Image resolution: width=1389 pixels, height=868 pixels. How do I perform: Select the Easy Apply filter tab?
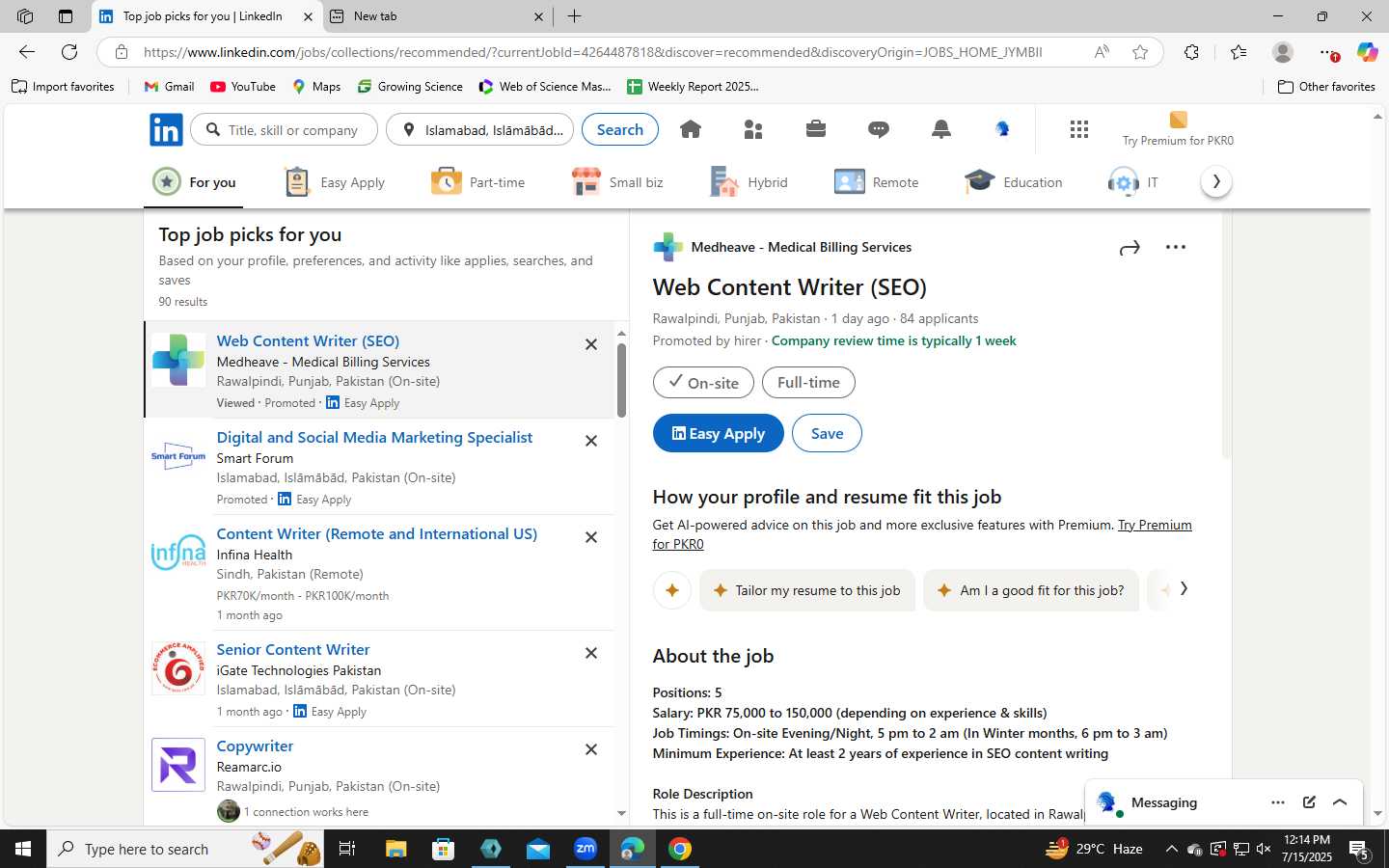click(x=335, y=182)
